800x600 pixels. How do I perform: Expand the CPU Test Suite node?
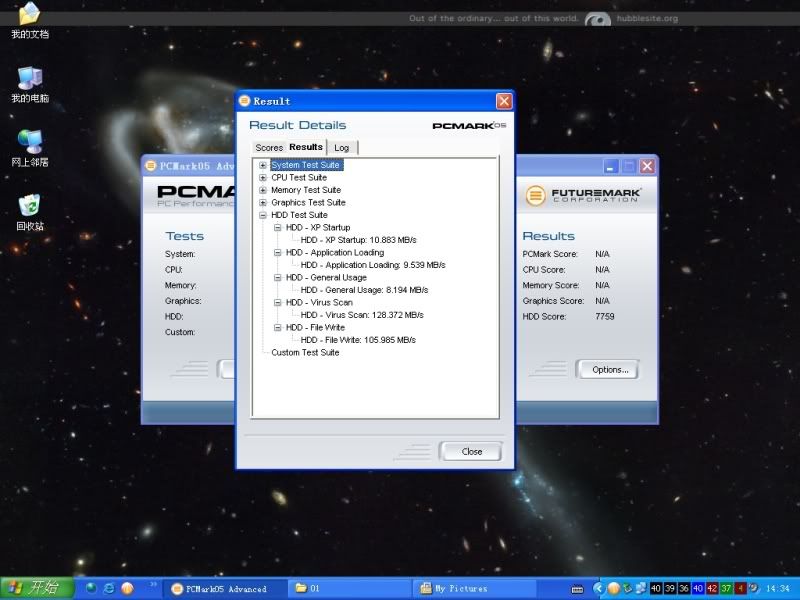263,178
